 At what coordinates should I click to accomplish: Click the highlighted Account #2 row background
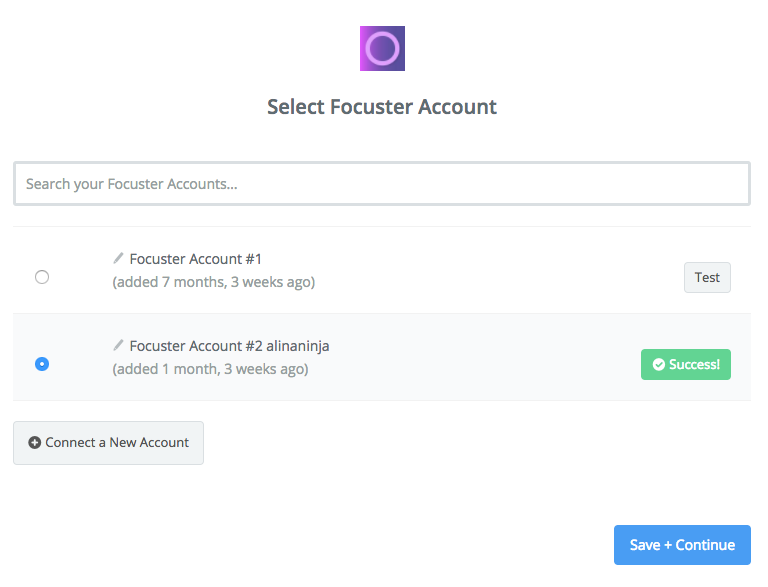pos(382,357)
